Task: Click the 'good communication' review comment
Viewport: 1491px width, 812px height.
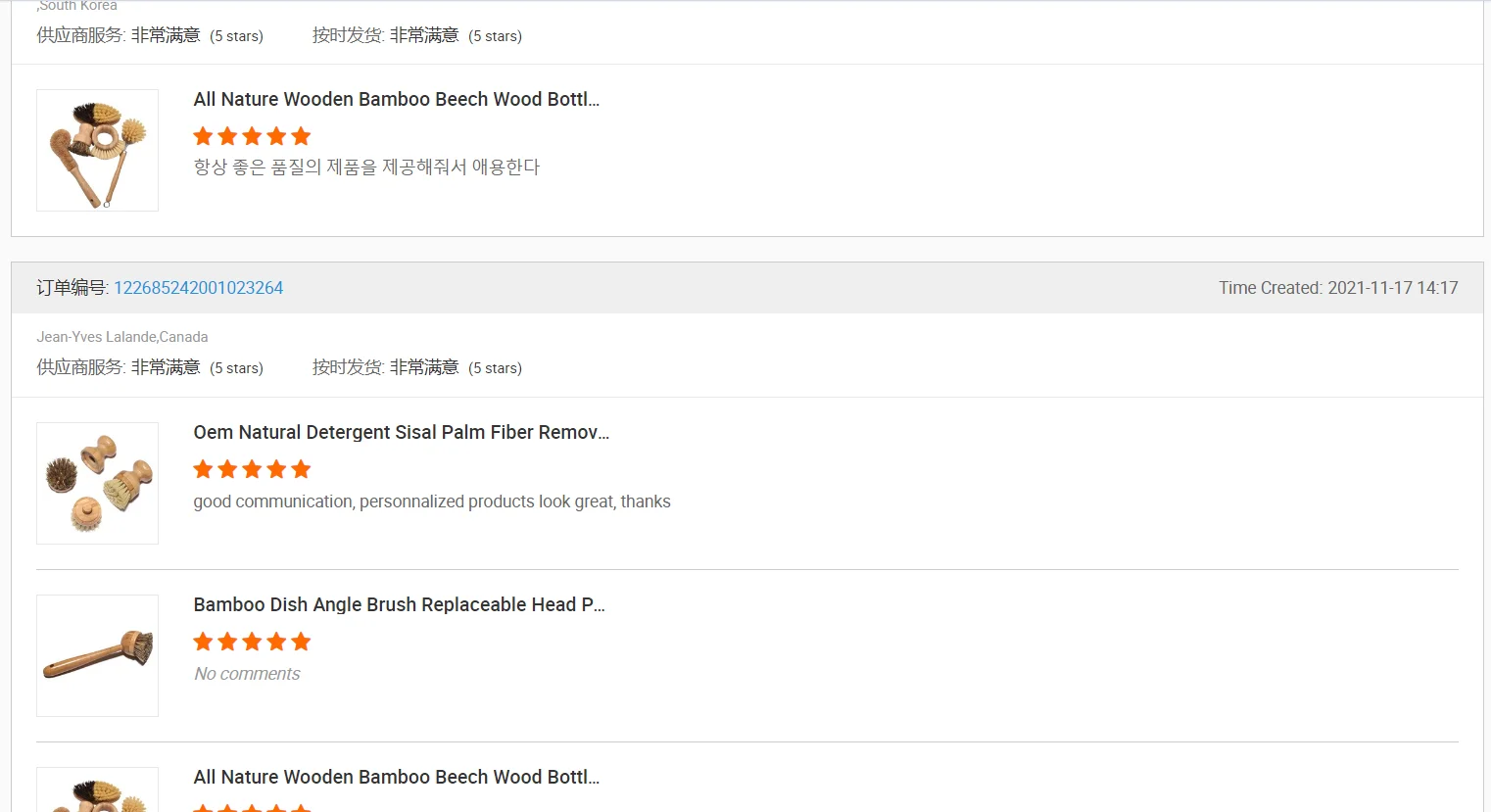Action: click(x=431, y=502)
